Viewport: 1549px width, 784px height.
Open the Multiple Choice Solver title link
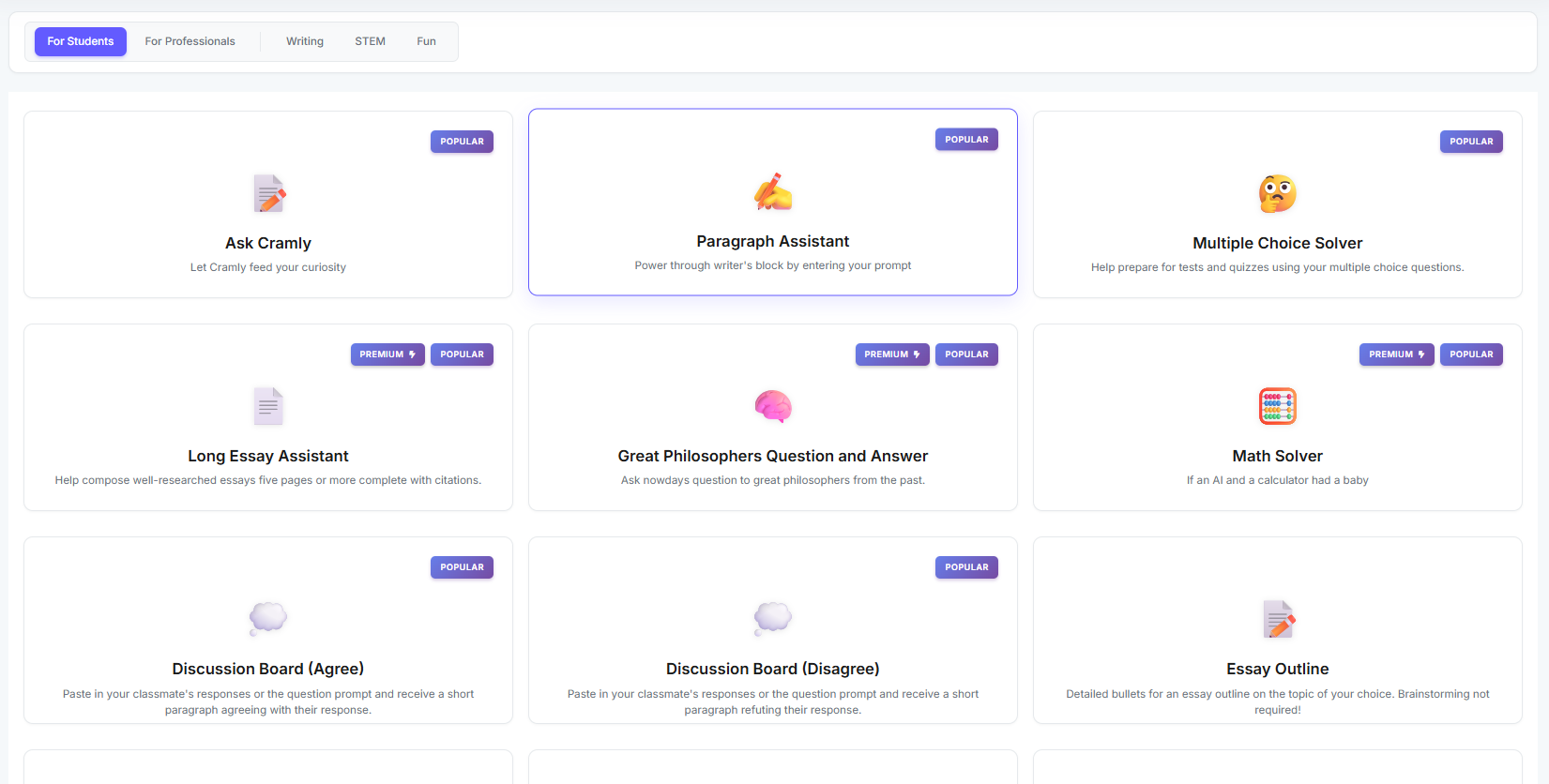coord(1278,243)
